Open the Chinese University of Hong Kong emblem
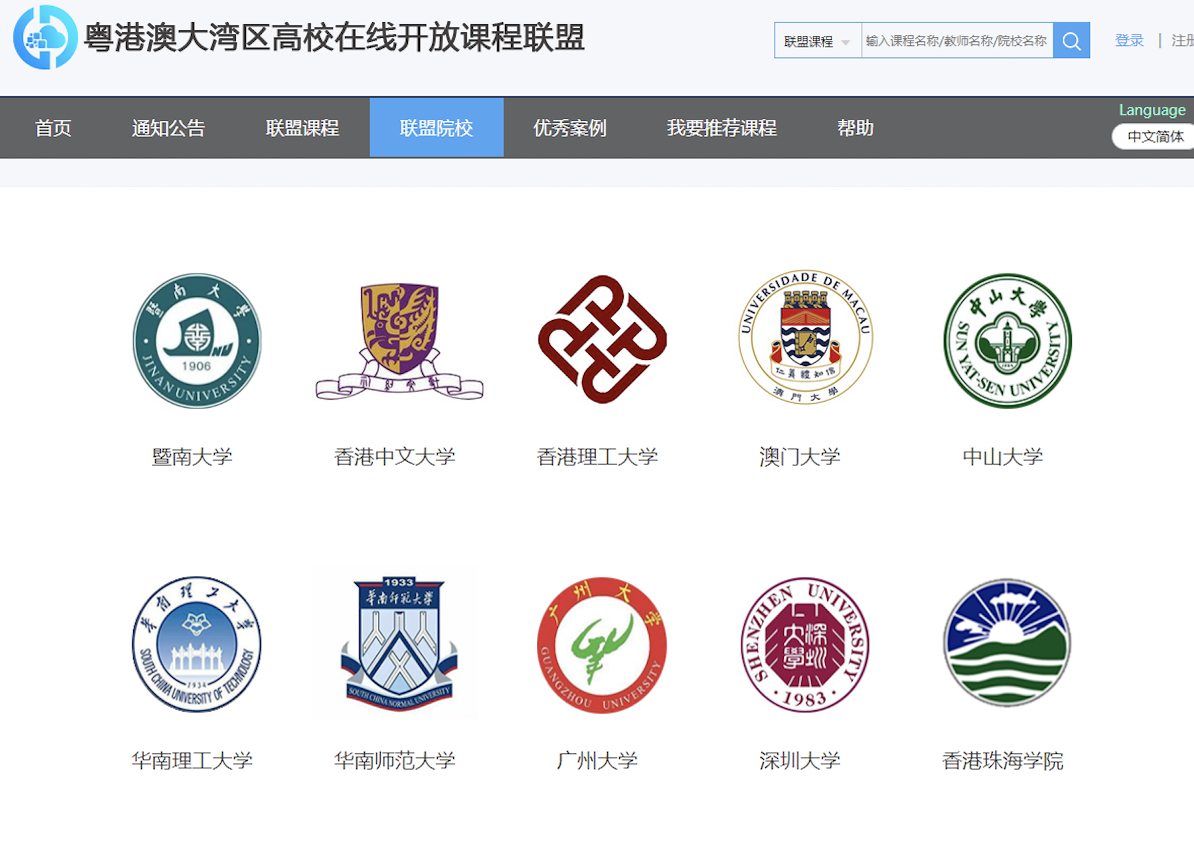 399,341
